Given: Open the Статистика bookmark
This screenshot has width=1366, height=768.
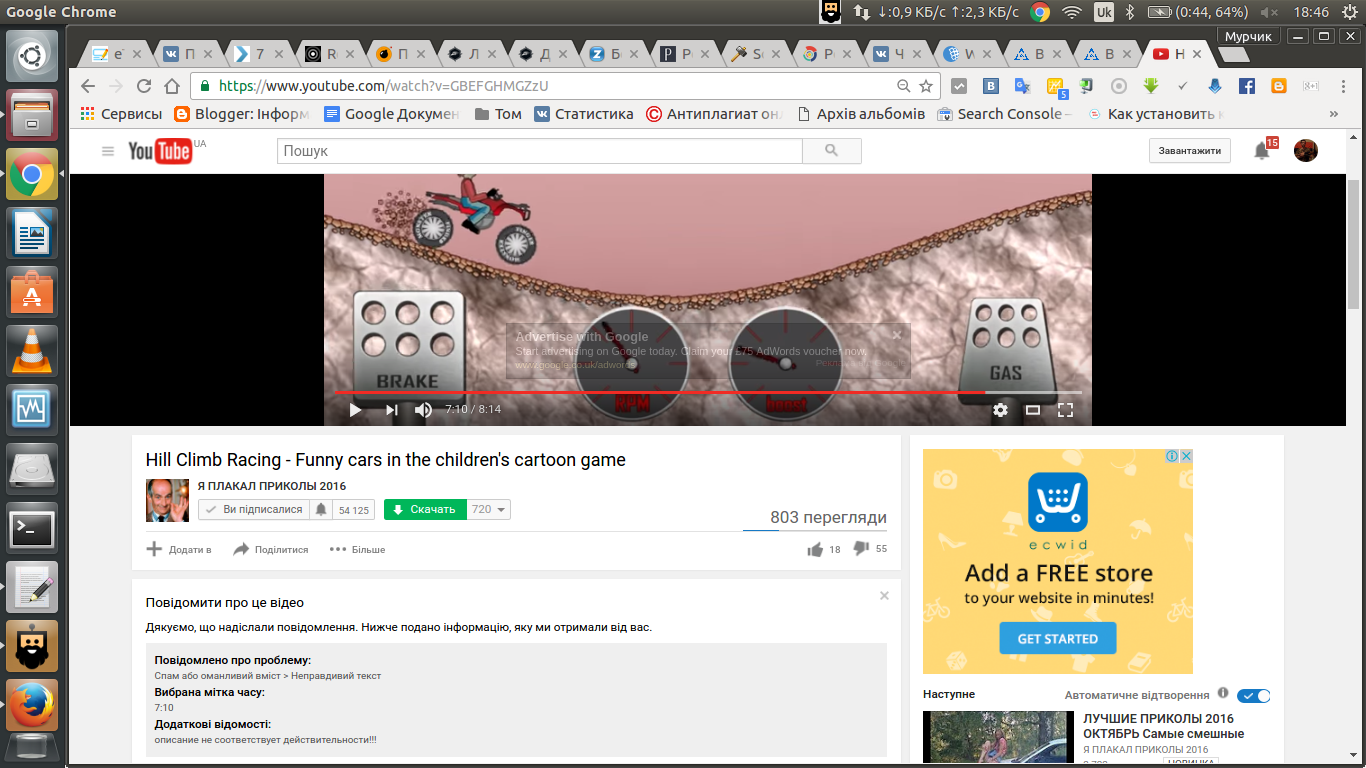Looking at the screenshot, I should (x=584, y=114).
